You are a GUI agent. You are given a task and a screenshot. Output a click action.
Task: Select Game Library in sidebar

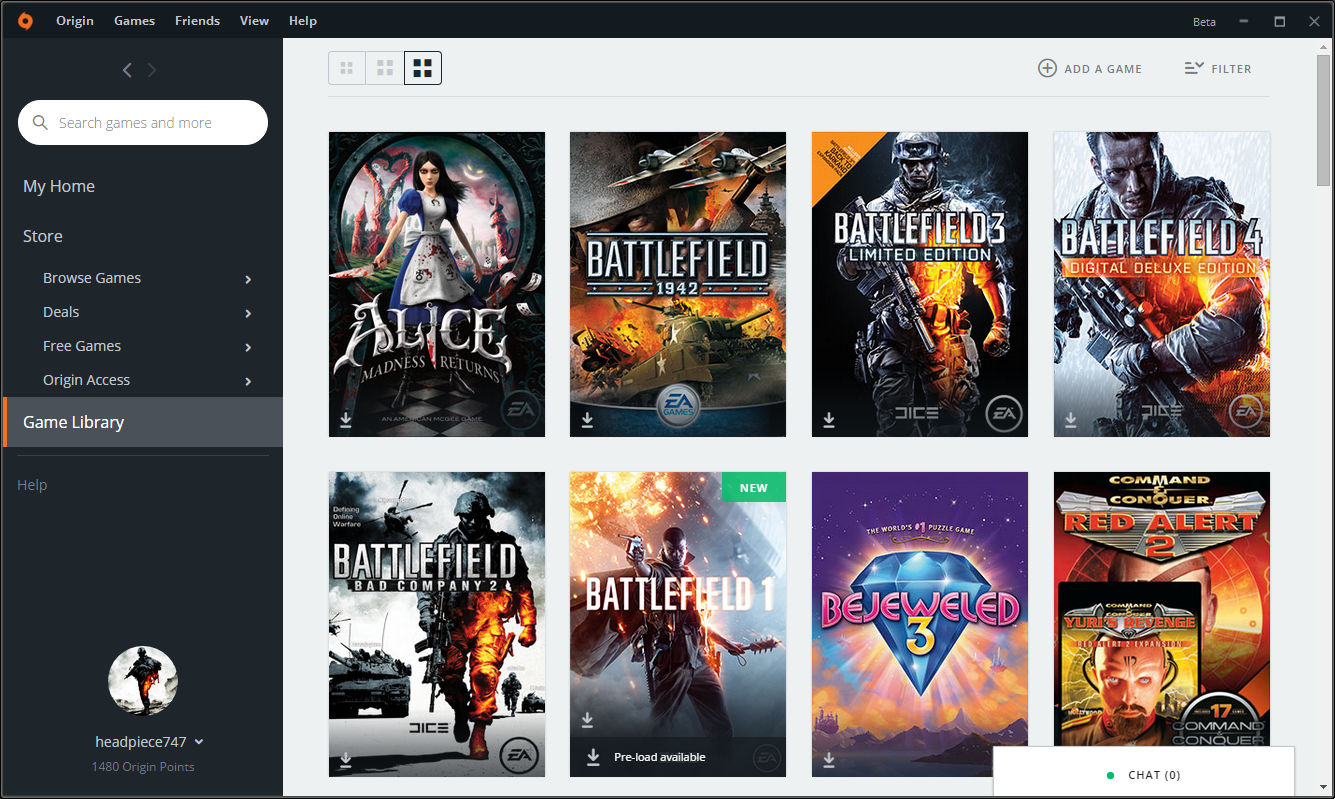point(143,422)
